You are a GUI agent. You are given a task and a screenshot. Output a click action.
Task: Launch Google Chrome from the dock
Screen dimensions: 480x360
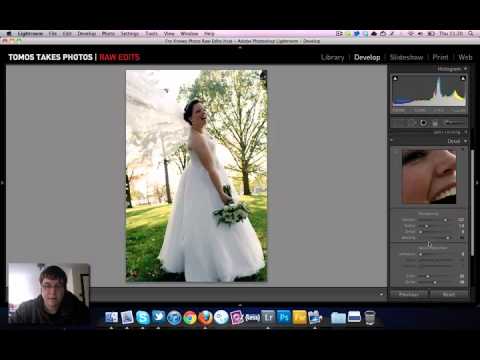point(190,317)
